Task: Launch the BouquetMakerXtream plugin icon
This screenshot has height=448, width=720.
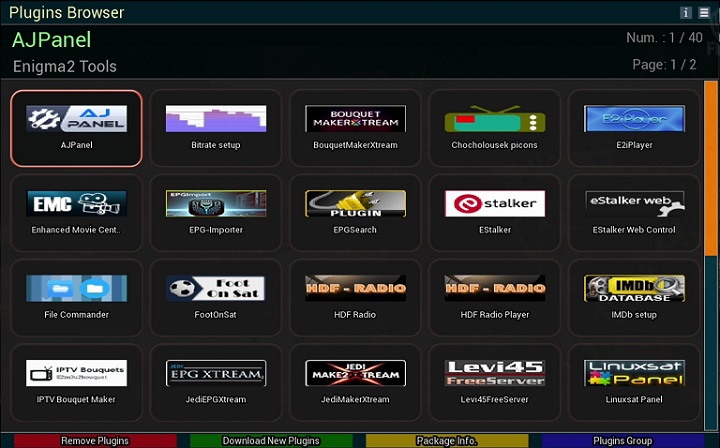Action: click(355, 118)
